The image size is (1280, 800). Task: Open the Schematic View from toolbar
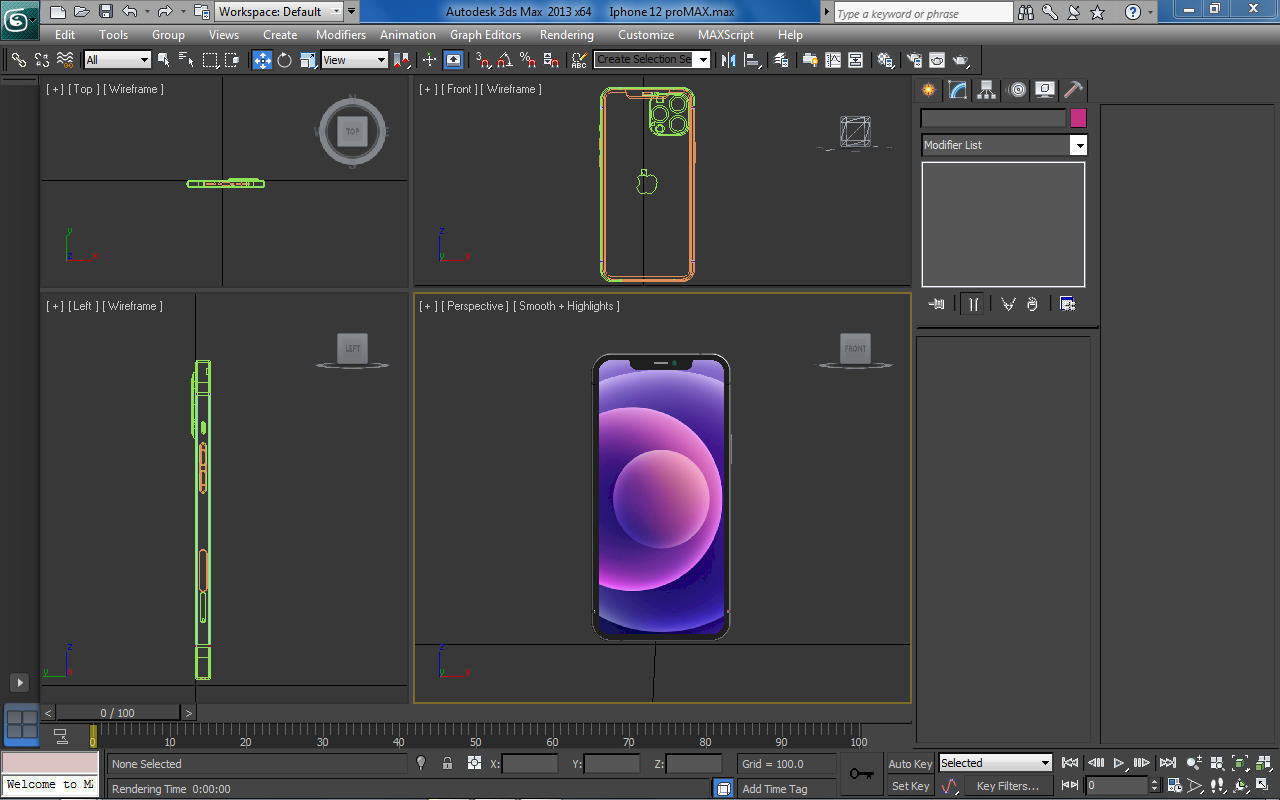(x=856, y=60)
